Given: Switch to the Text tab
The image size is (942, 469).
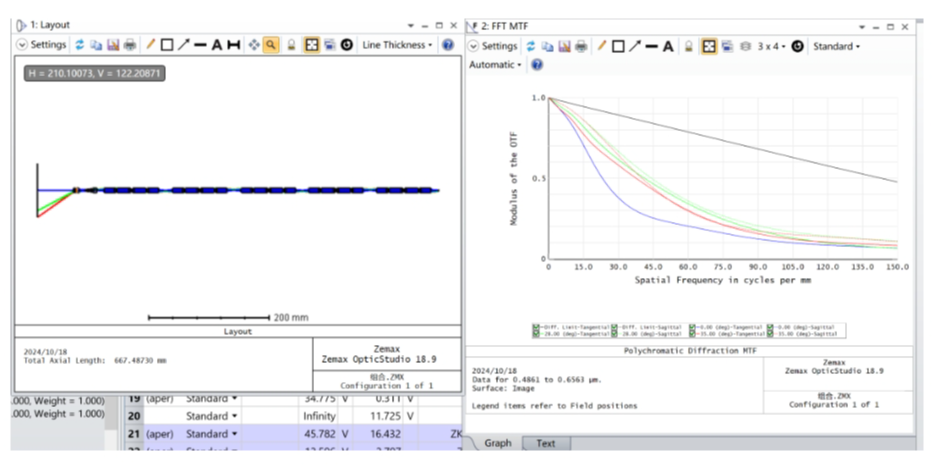Looking at the screenshot, I should coord(545,443).
